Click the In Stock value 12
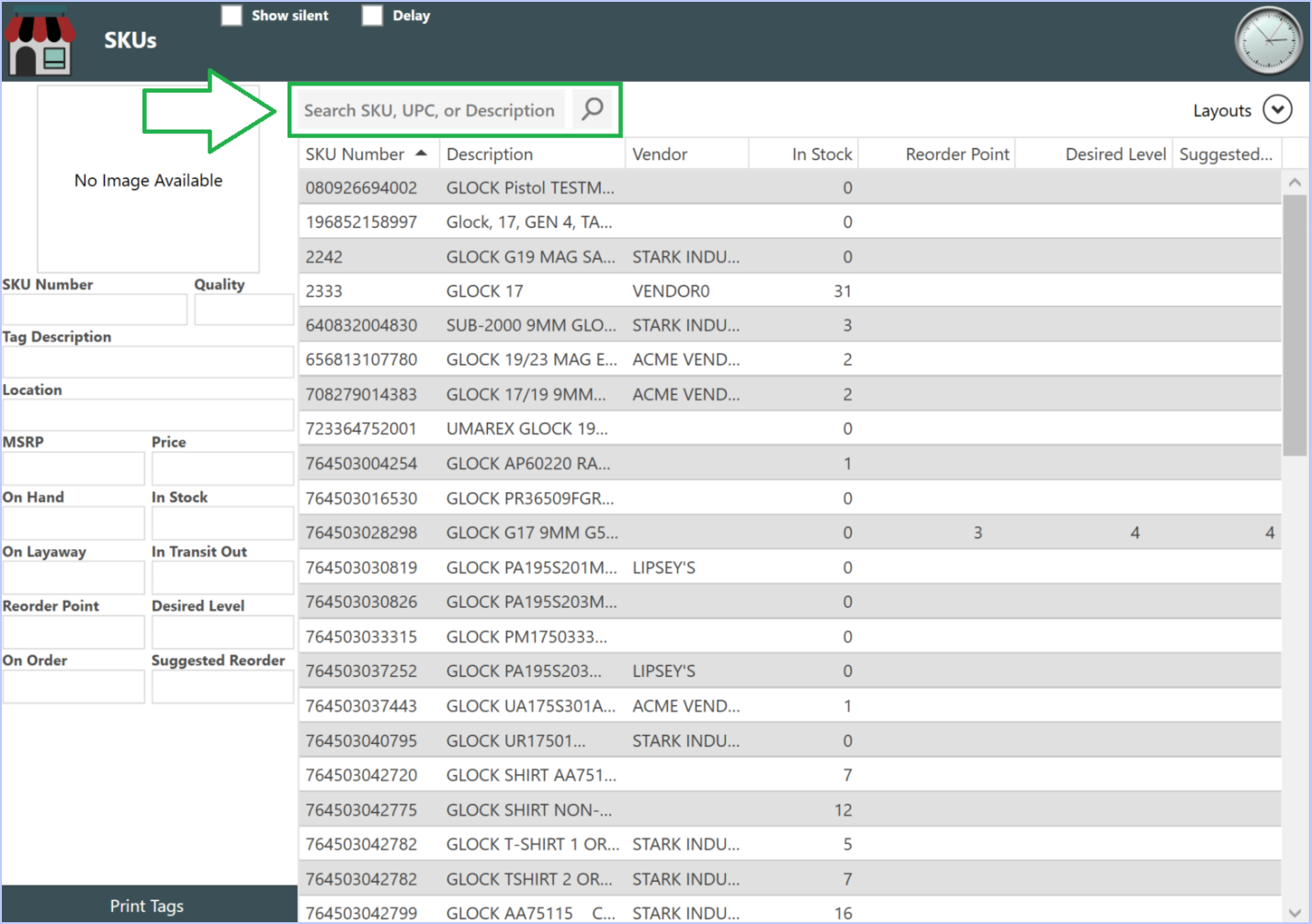Screen dimensions: 1312x924 (843, 810)
